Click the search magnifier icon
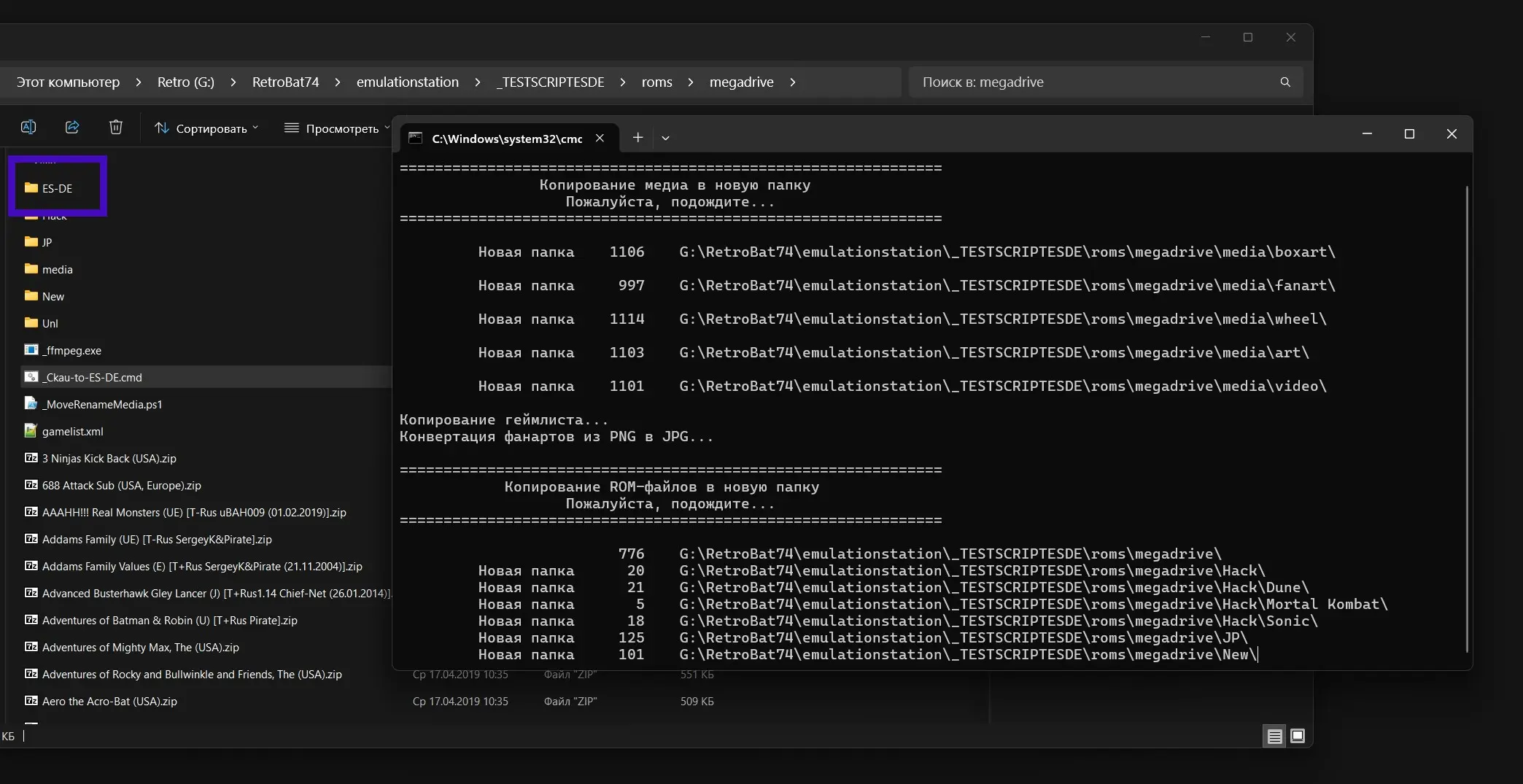The height and width of the screenshot is (784, 1523). [1284, 82]
